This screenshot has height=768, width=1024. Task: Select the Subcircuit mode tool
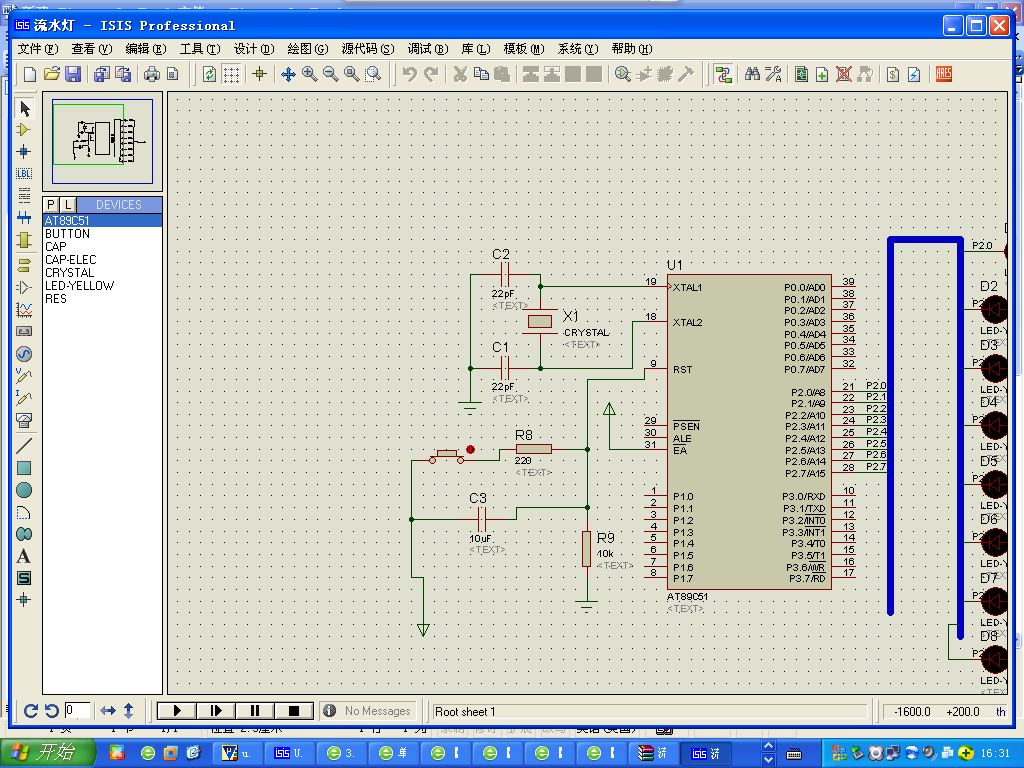(x=24, y=240)
